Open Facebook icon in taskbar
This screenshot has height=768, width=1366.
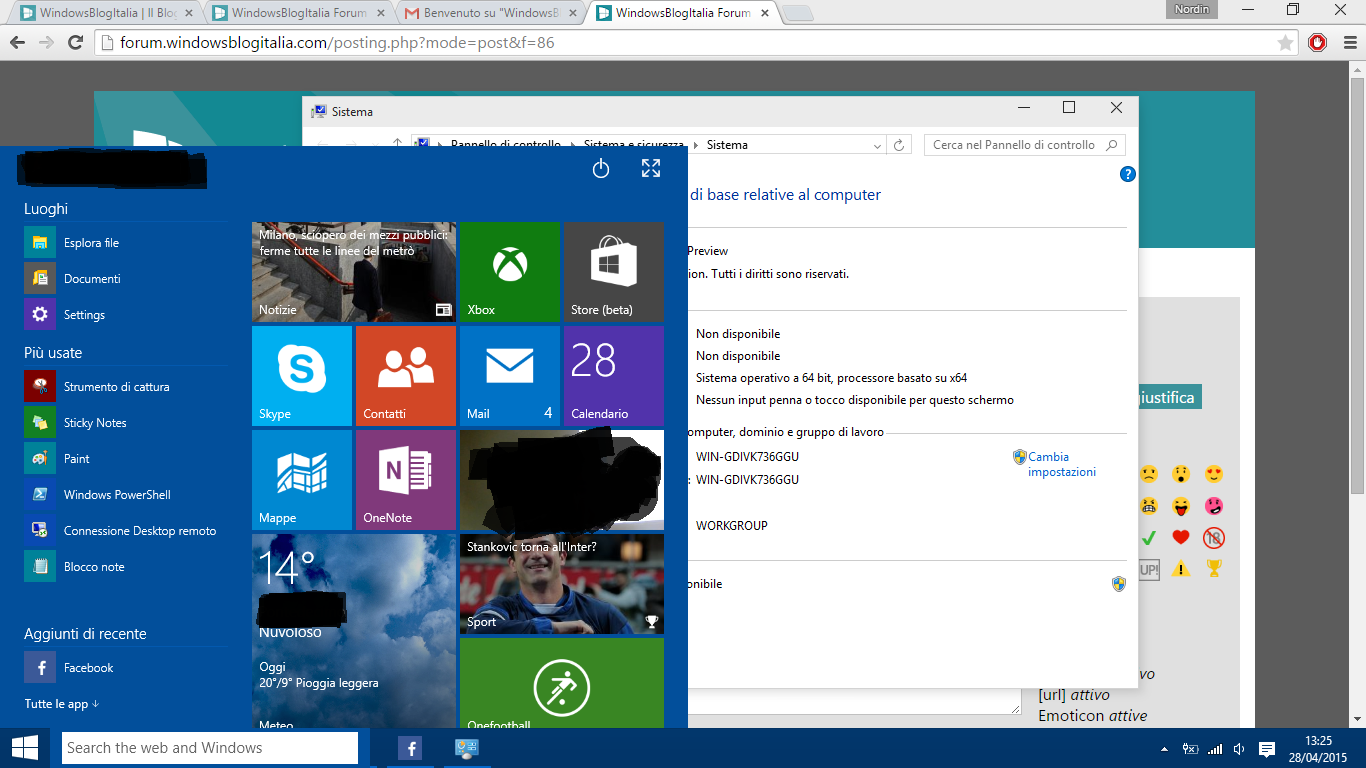(x=410, y=748)
